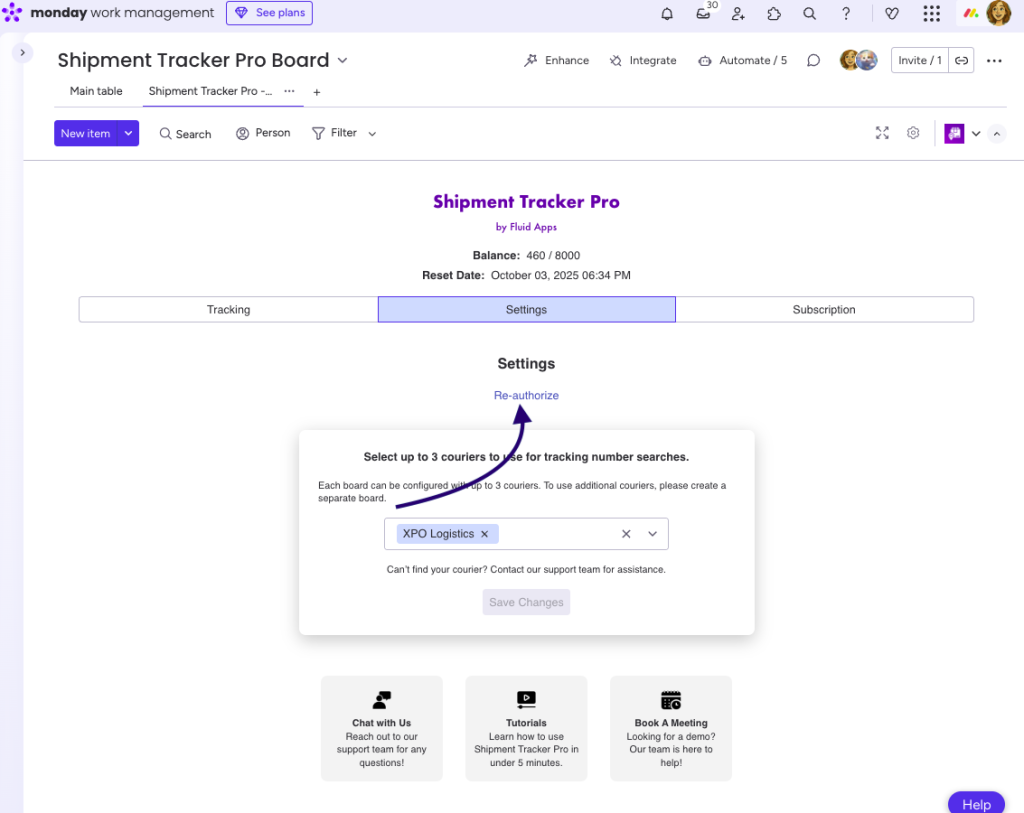This screenshot has width=1024, height=813.
Task: Open the Tracking tab
Action: point(229,310)
